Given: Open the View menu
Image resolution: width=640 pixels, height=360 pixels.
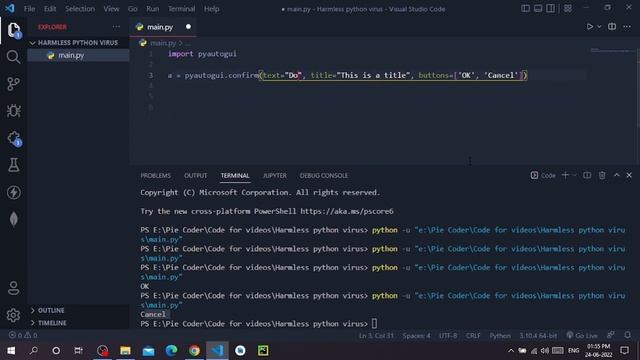Looking at the screenshot, I should click(x=111, y=9).
